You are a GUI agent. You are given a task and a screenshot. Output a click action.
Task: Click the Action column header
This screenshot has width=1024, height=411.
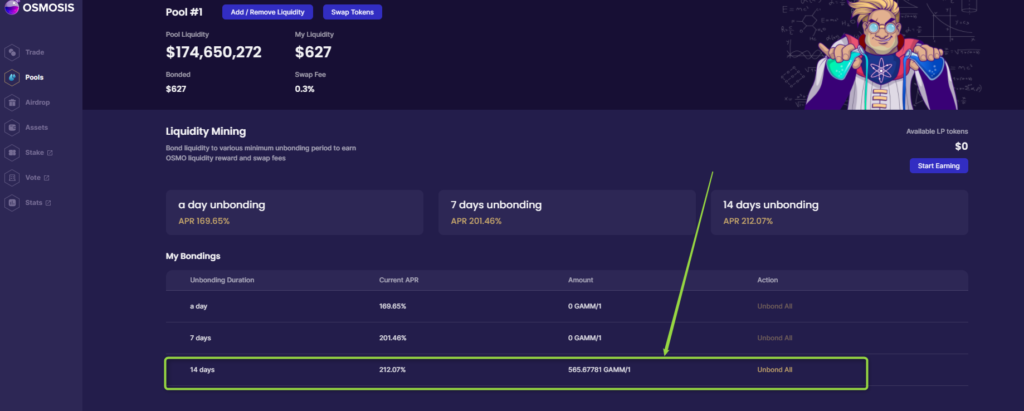[767, 280]
